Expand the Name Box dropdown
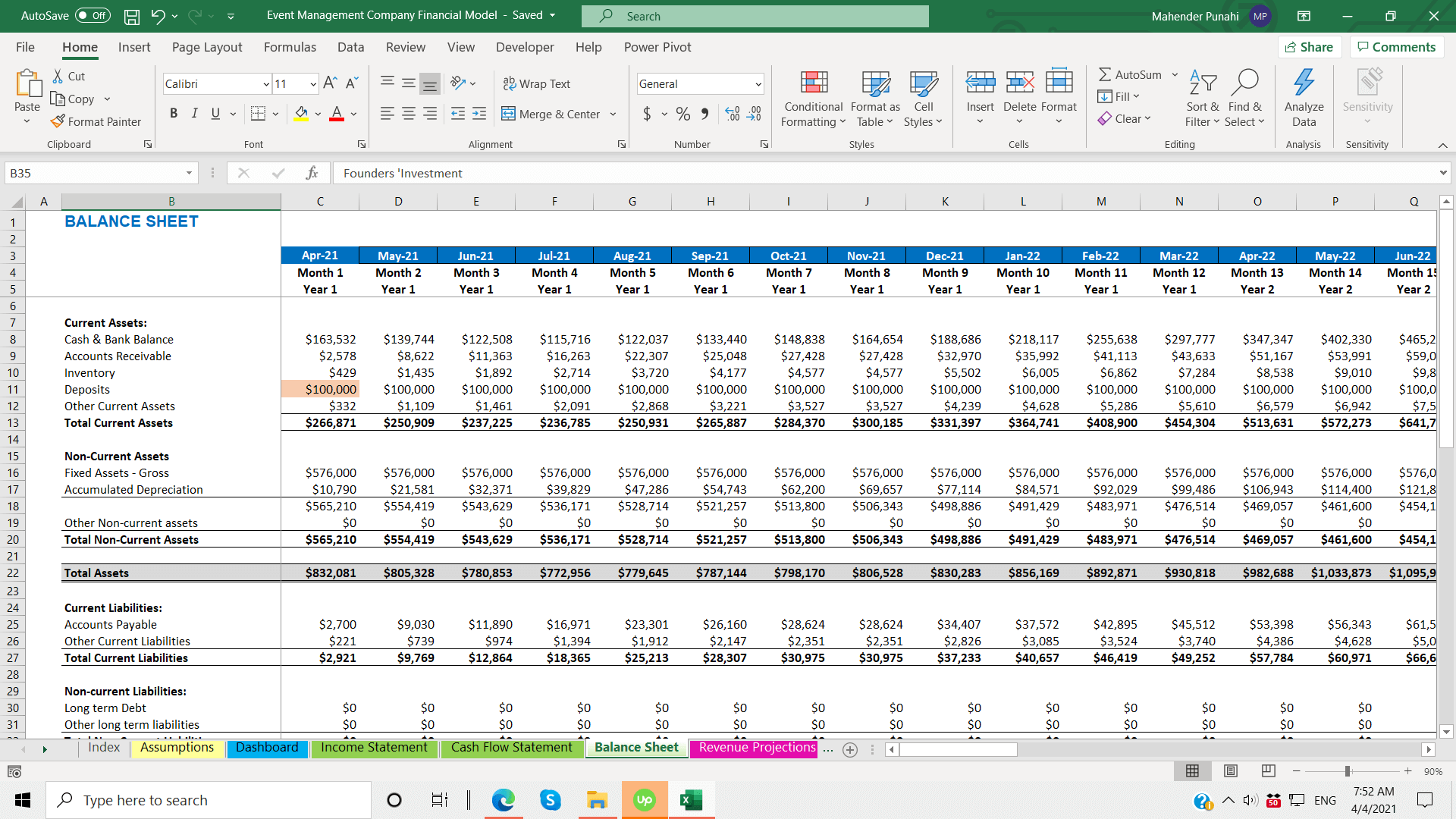The width and height of the screenshot is (1456, 819). click(x=189, y=173)
